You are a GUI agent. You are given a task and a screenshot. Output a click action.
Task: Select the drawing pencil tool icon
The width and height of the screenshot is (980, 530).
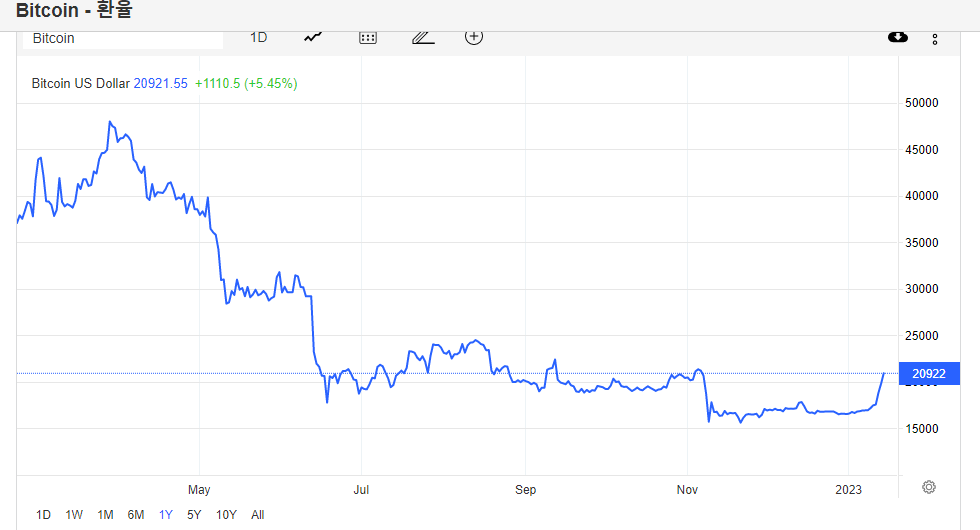pyautogui.click(x=422, y=38)
